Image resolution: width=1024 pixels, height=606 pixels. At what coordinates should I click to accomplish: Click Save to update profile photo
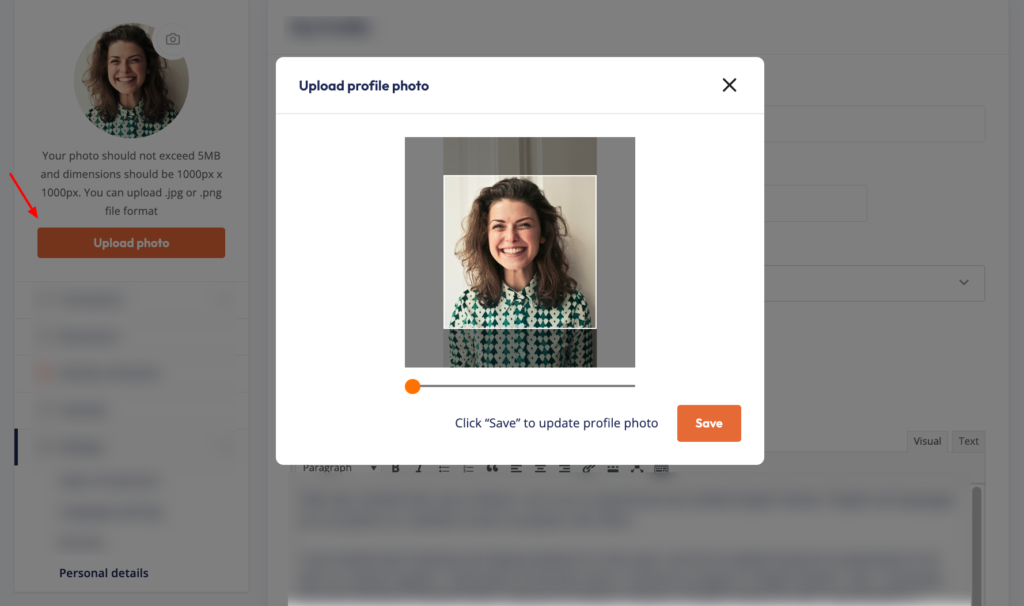click(x=708, y=423)
